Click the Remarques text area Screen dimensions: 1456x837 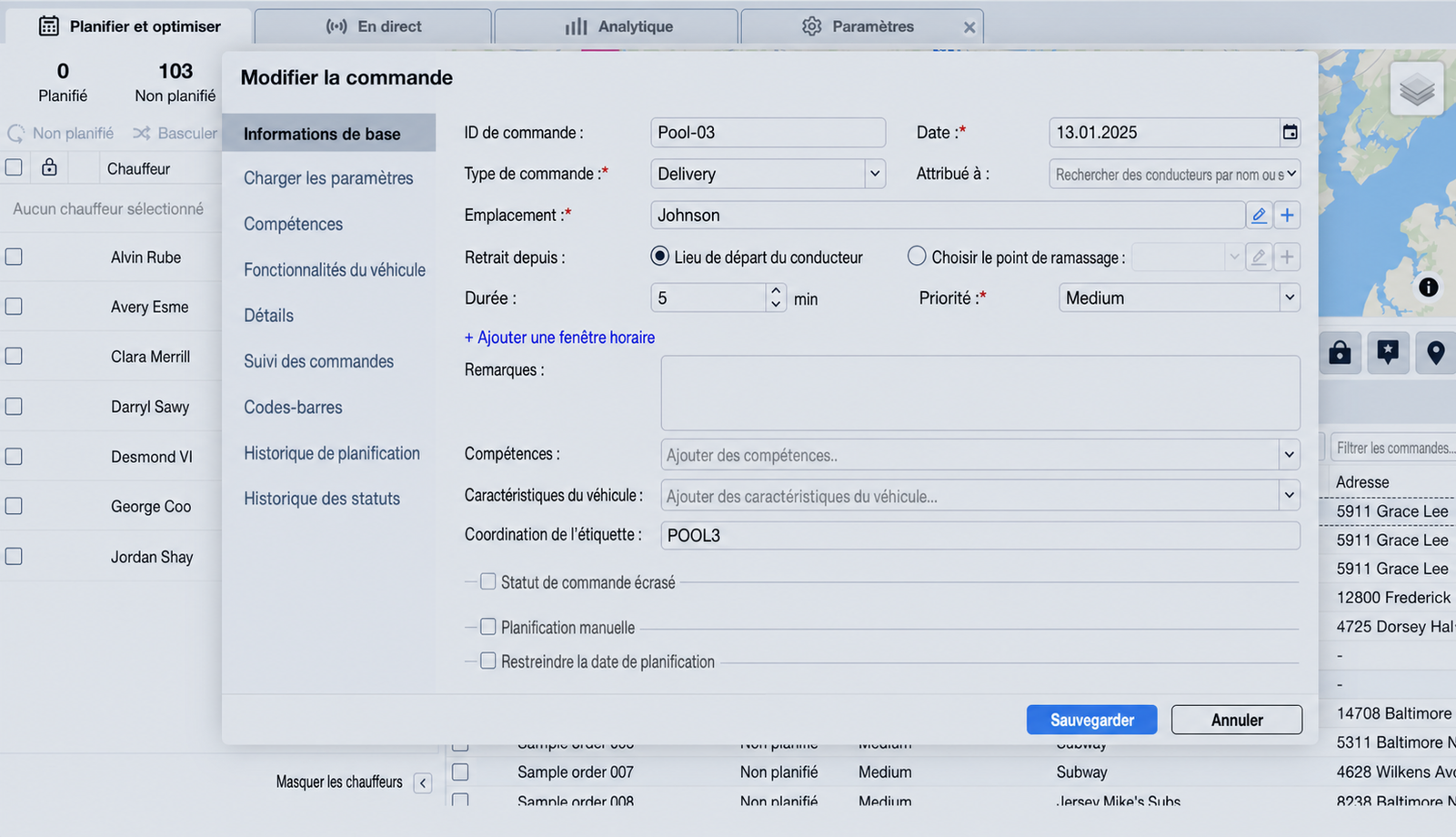tap(980, 393)
